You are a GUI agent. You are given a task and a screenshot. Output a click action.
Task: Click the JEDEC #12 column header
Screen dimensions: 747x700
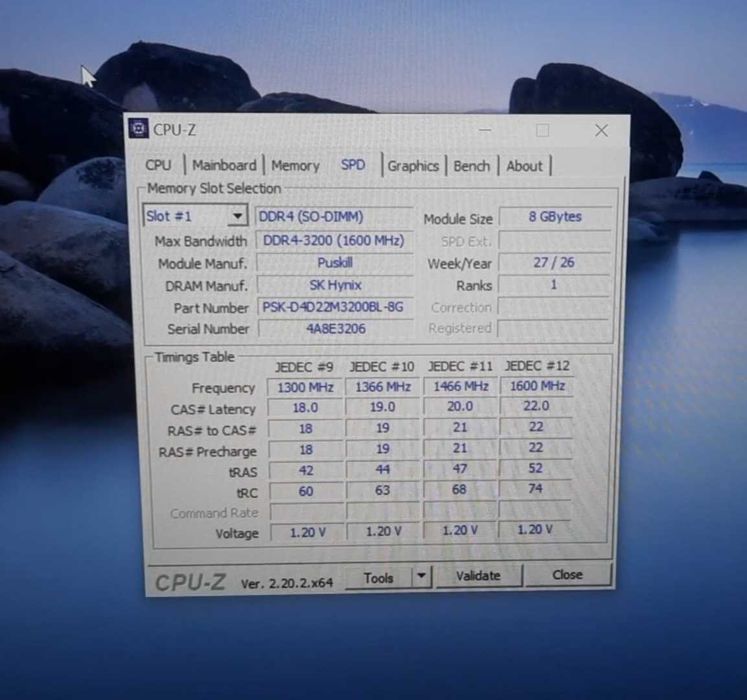[x=537, y=365]
